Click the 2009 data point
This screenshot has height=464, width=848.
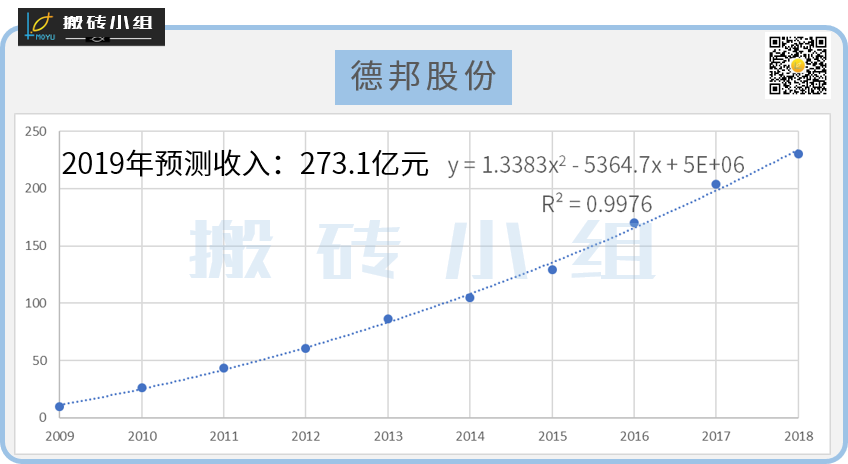point(59,407)
